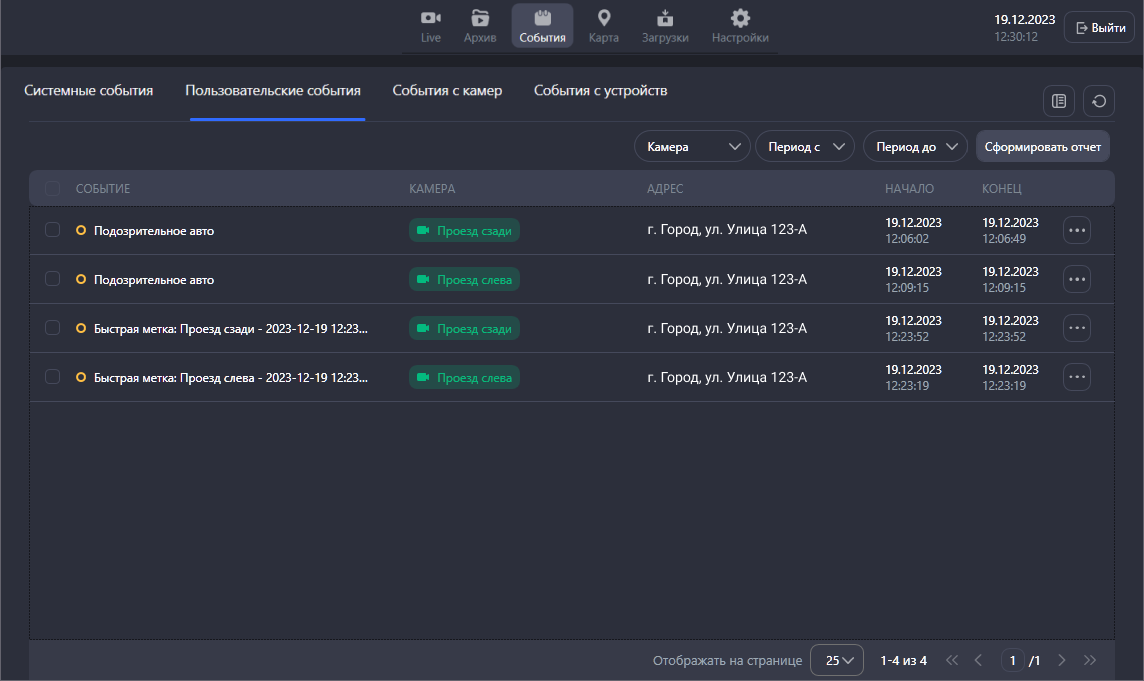1144x681 pixels.
Task: Switch to События с камер tab
Action: coord(447,91)
